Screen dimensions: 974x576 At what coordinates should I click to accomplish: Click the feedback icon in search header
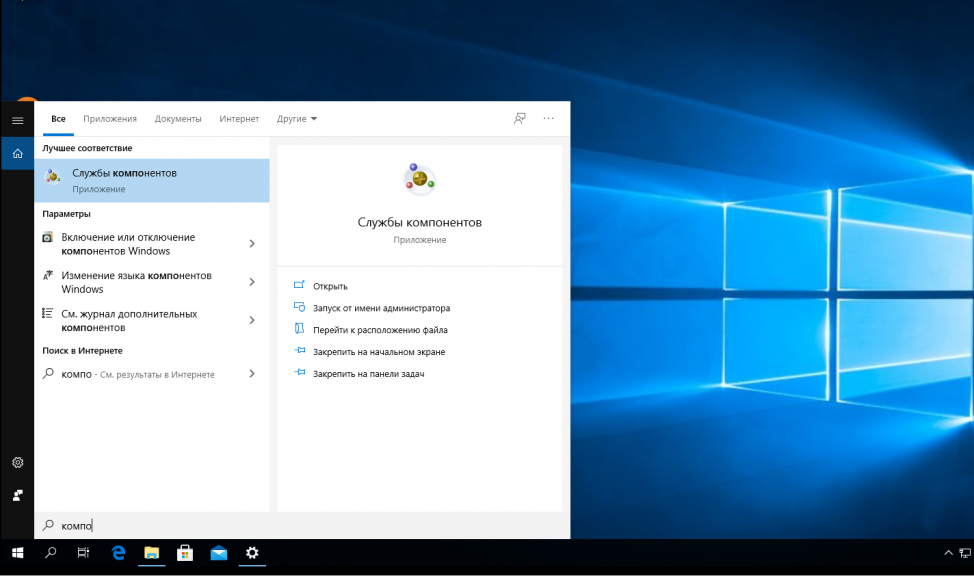tap(519, 118)
